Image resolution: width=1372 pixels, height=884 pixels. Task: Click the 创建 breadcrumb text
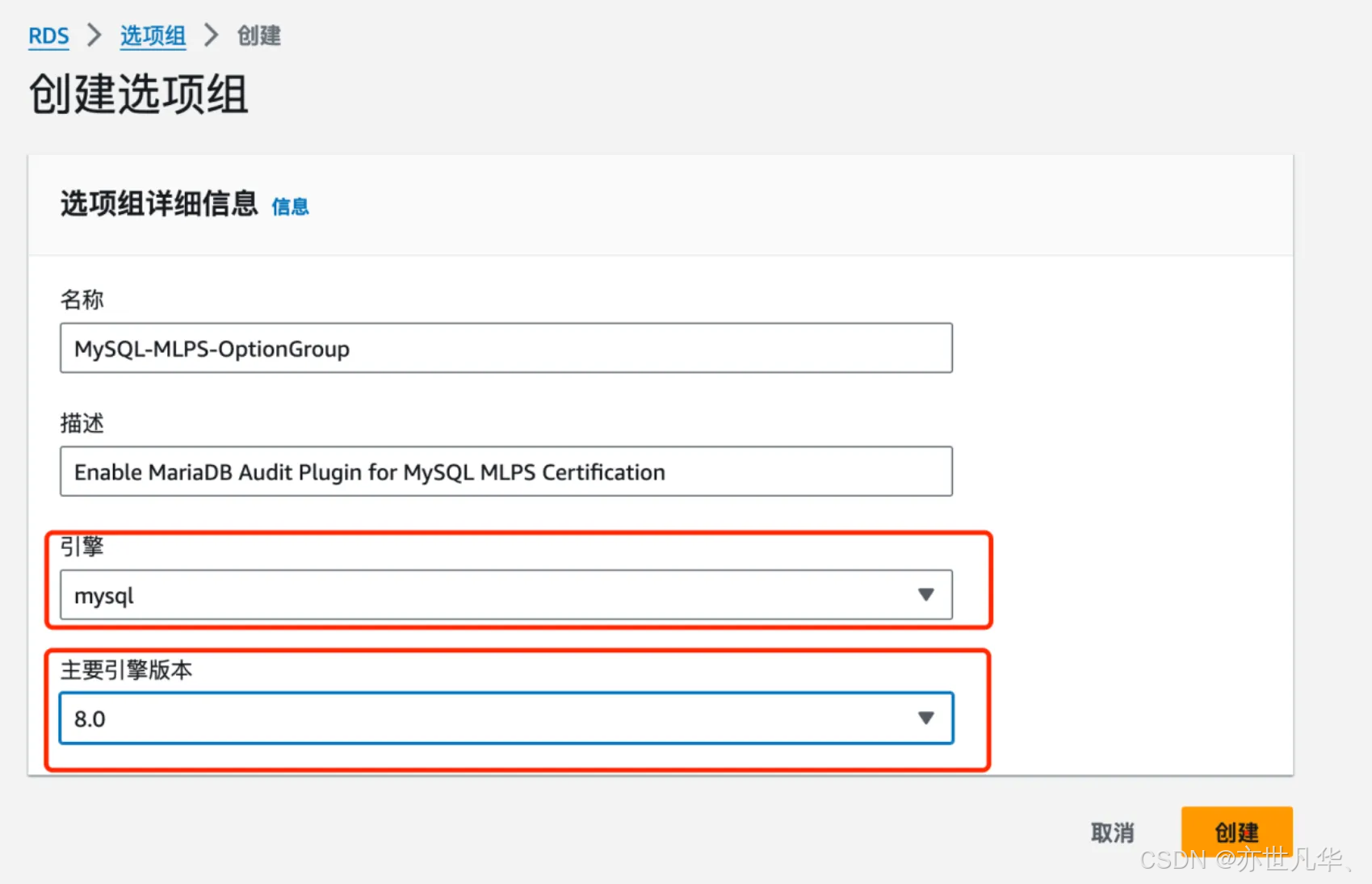click(259, 36)
